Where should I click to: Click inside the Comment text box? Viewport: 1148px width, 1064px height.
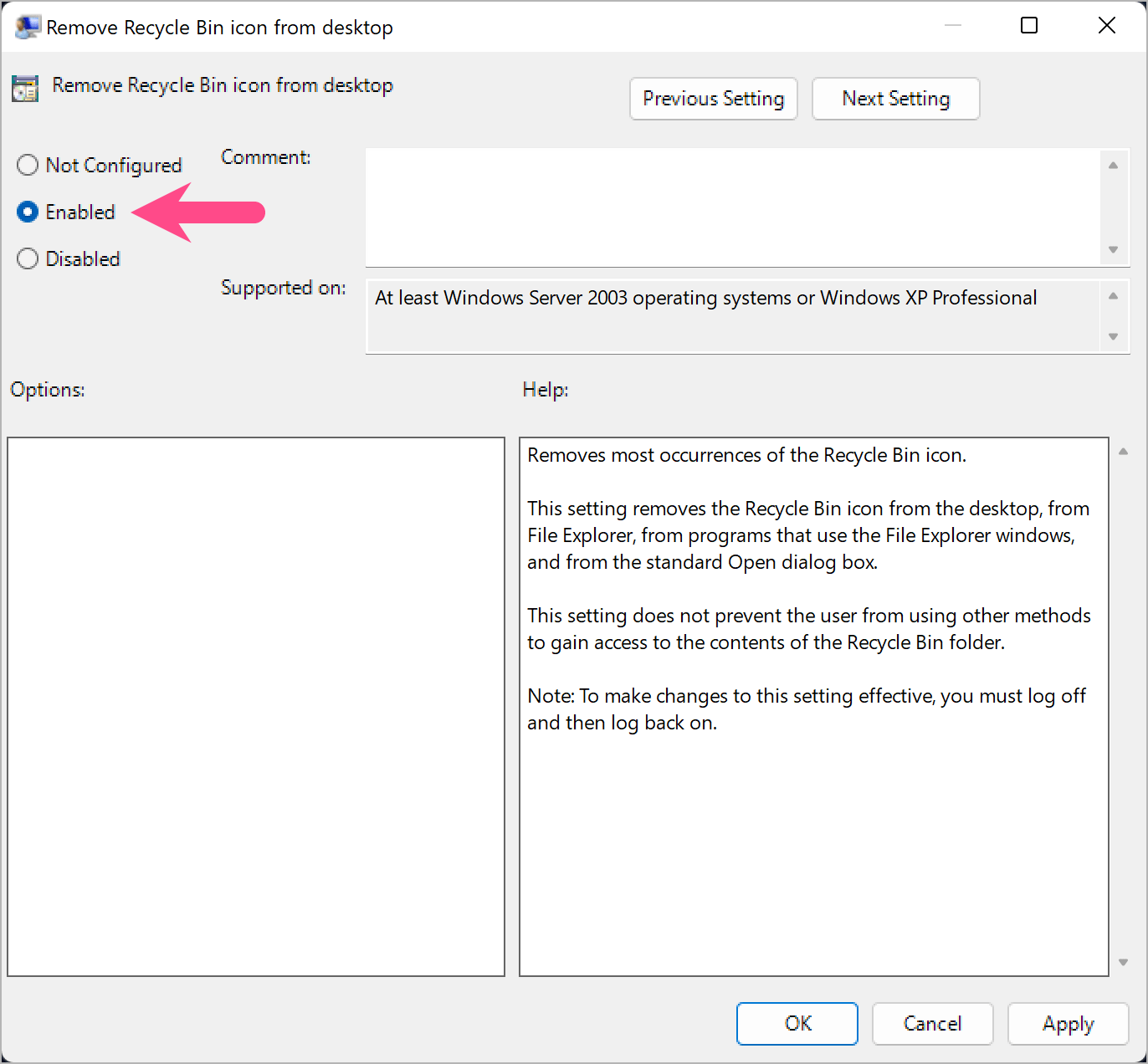click(732, 207)
